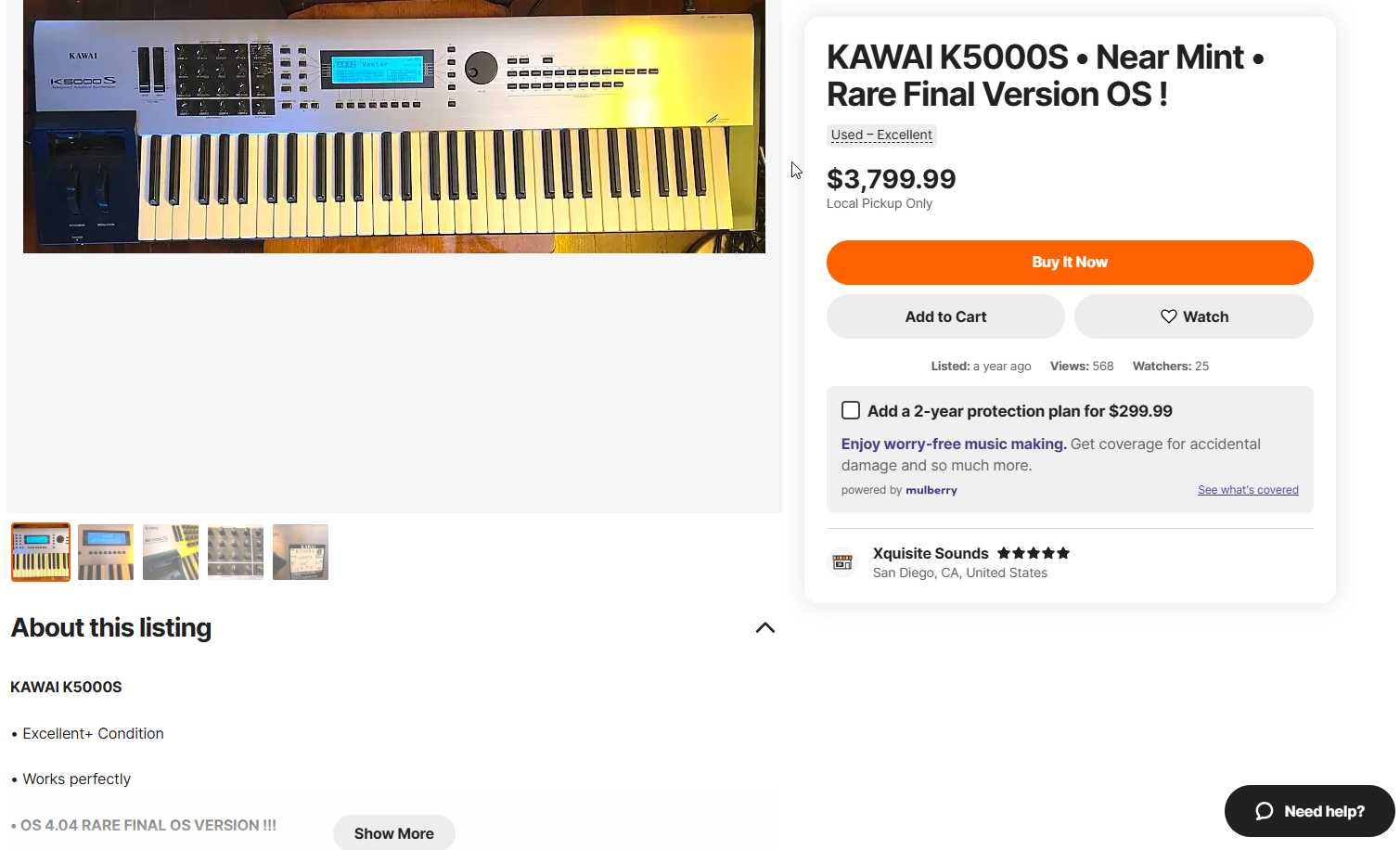This screenshot has width=1400, height=850.
Task: Show the fourth thumbnail of the knobs
Action: tap(236, 552)
